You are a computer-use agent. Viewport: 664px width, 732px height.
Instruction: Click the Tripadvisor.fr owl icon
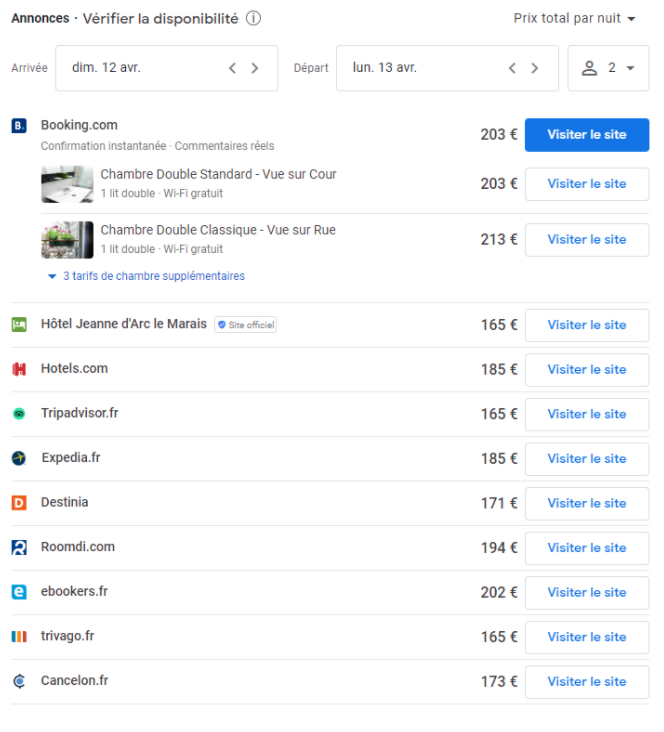(x=19, y=414)
